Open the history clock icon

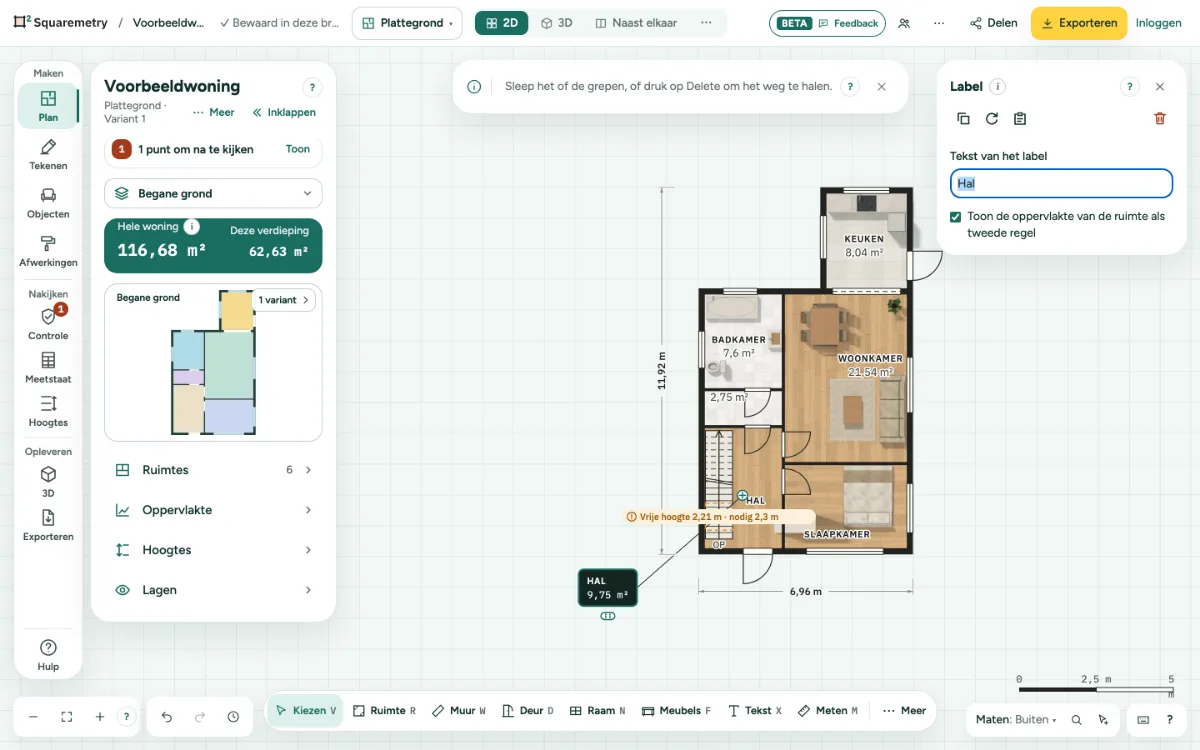pos(233,717)
